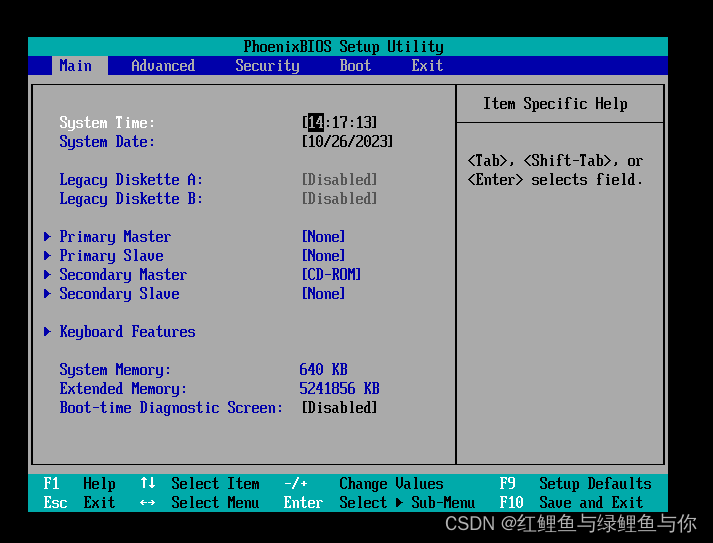Go to the Boot tab
Screen dimensions: 713x543
tap(355, 66)
